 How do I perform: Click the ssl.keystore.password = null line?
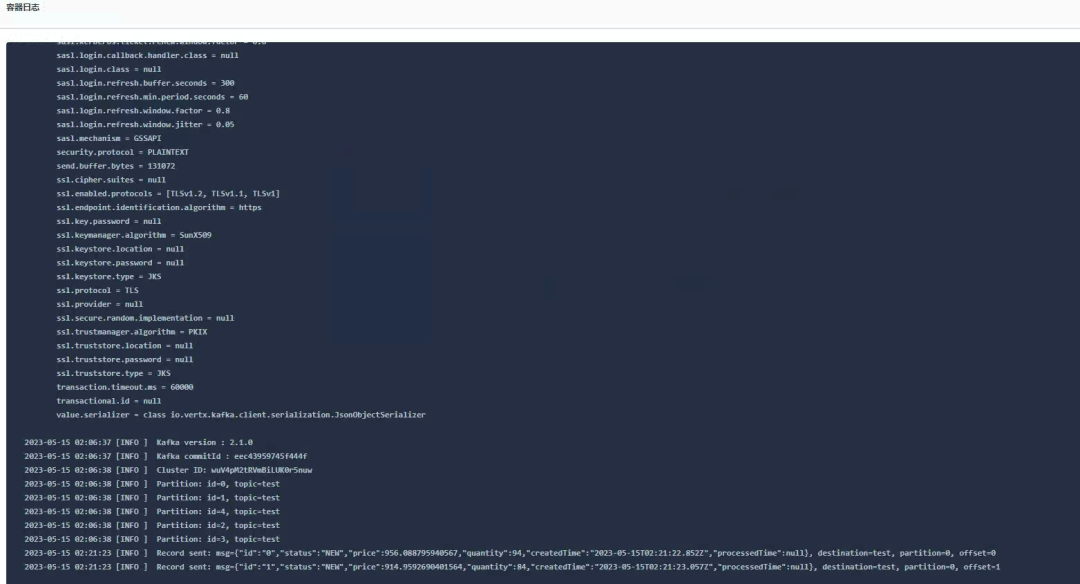[x=121, y=262]
